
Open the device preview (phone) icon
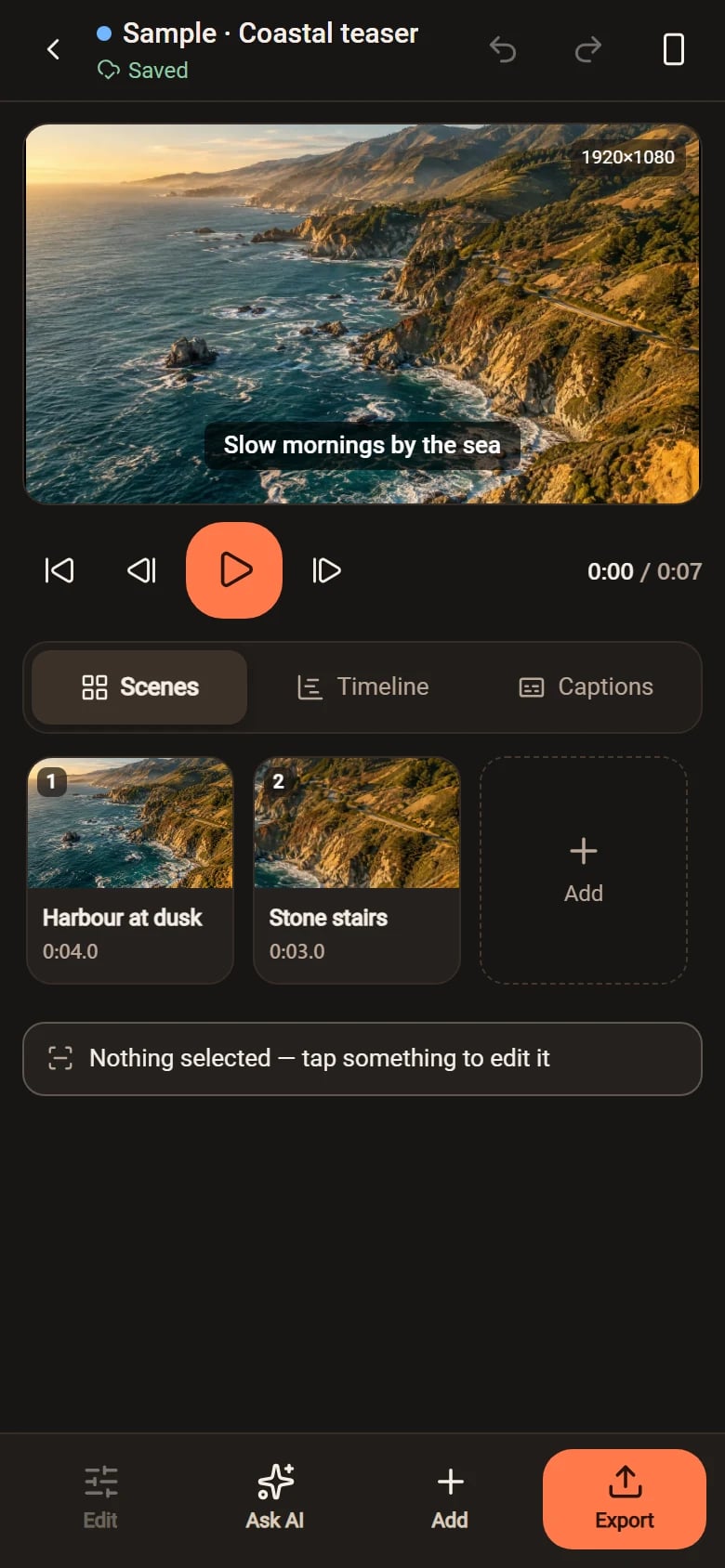[674, 49]
